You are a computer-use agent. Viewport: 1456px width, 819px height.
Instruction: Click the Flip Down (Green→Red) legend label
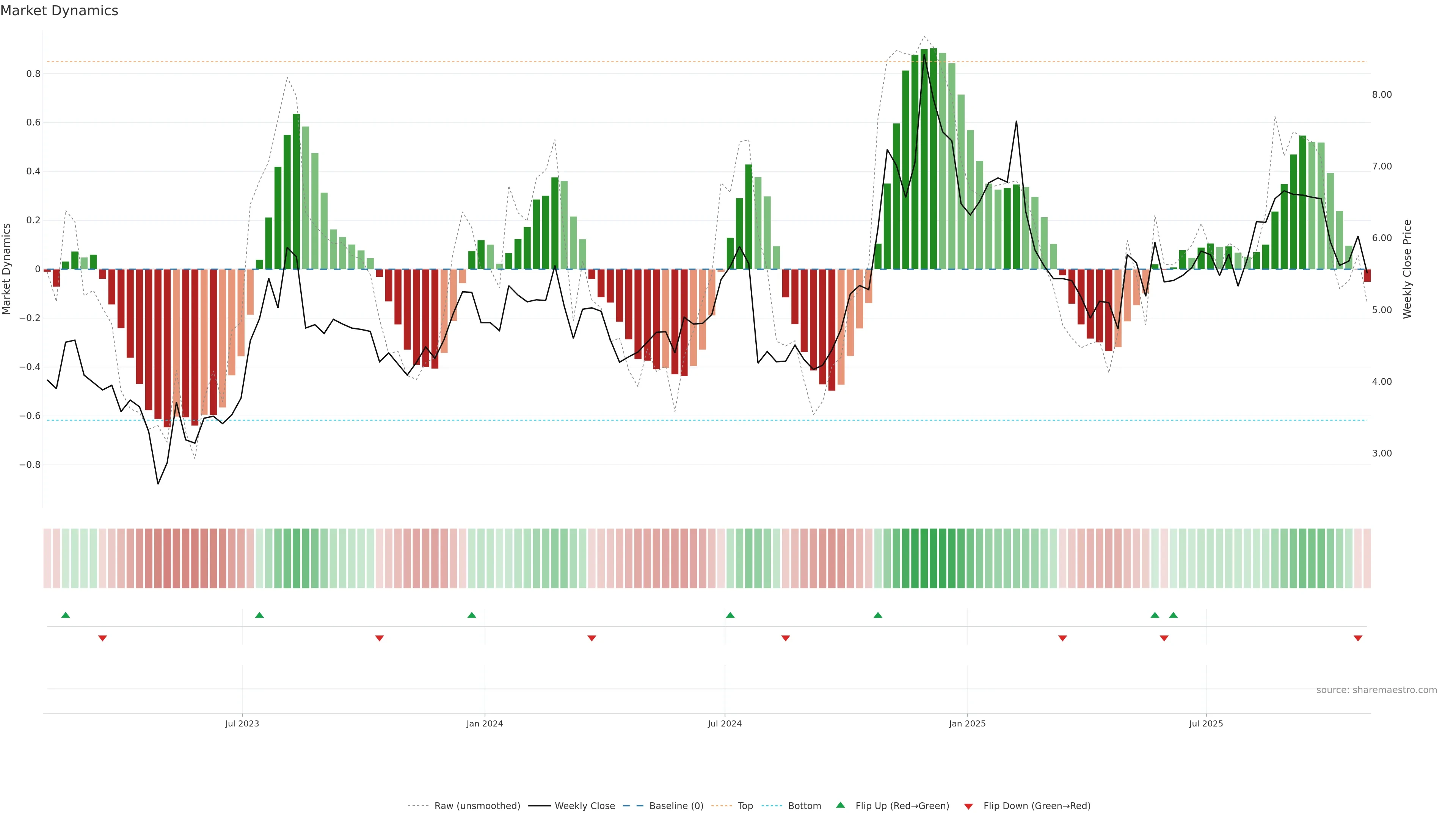click(1037, 805)
